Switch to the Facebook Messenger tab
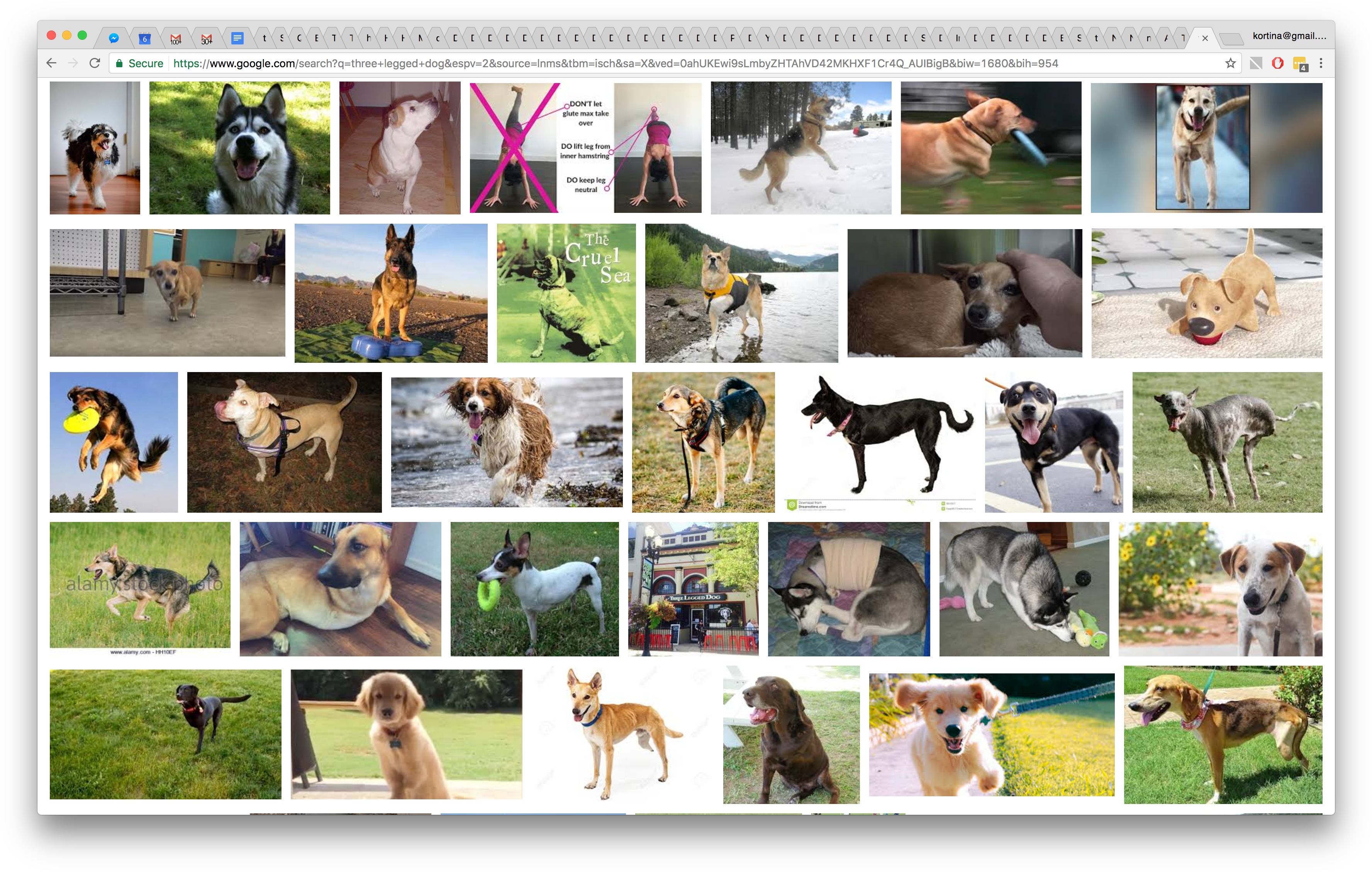The width and height of the screenshot is (1372, 872). coord(115,38)
